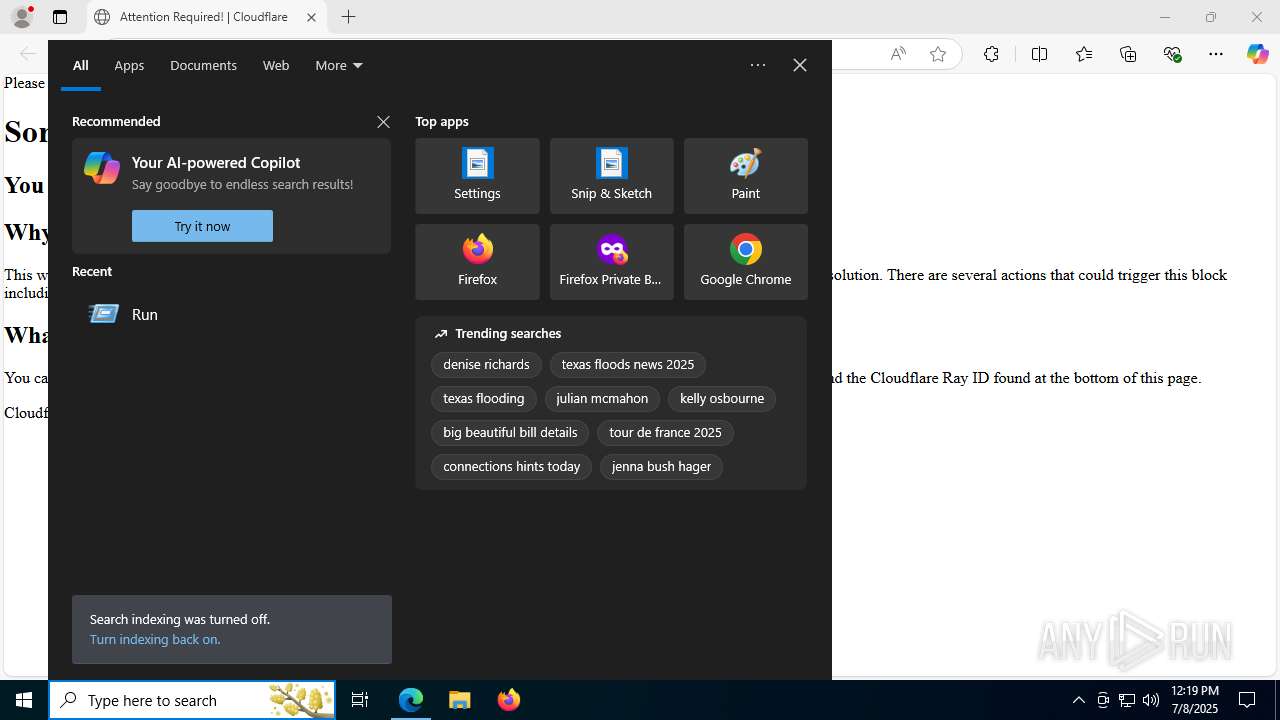Open the Run recent item

[x=231, y=314]
